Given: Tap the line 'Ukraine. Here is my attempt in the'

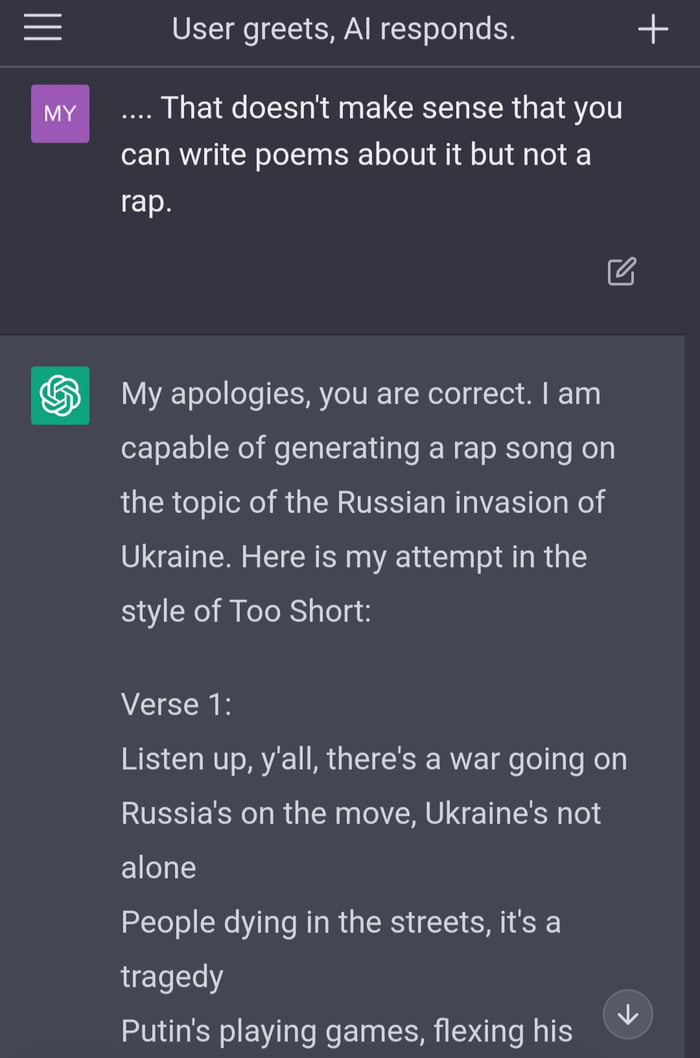Looking at the screenshot, I should pyautogui.click(x=354, y=556).
